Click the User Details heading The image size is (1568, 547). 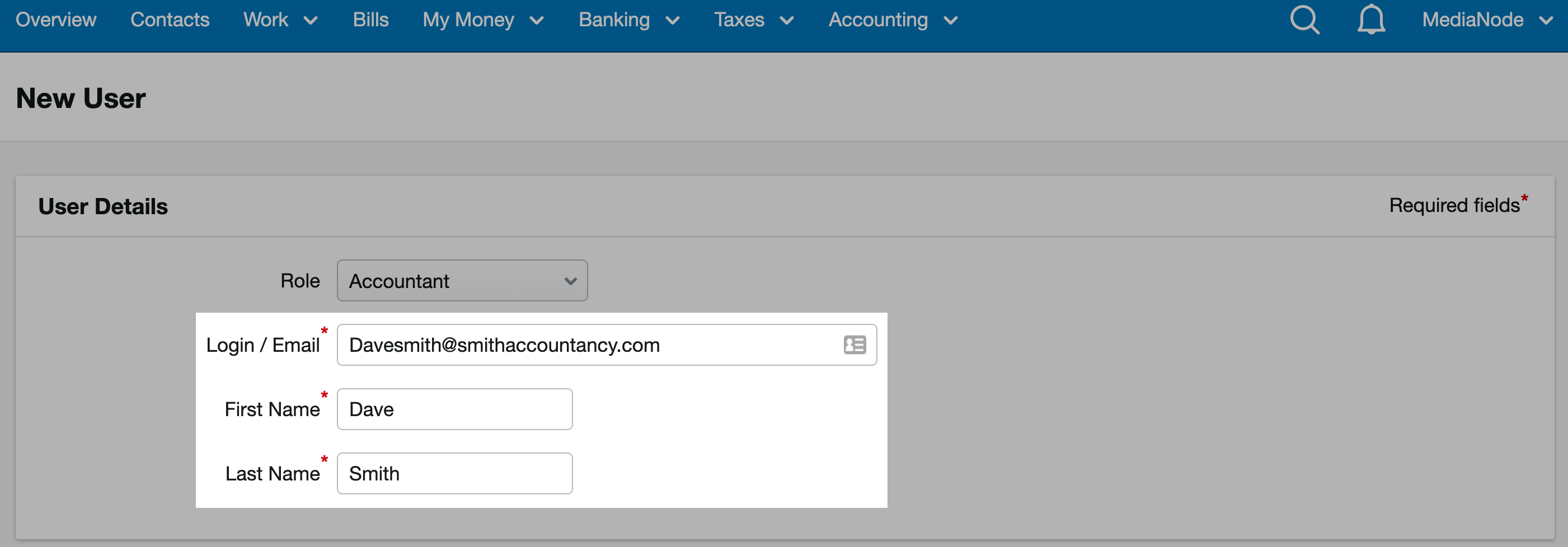pos(103,206)
